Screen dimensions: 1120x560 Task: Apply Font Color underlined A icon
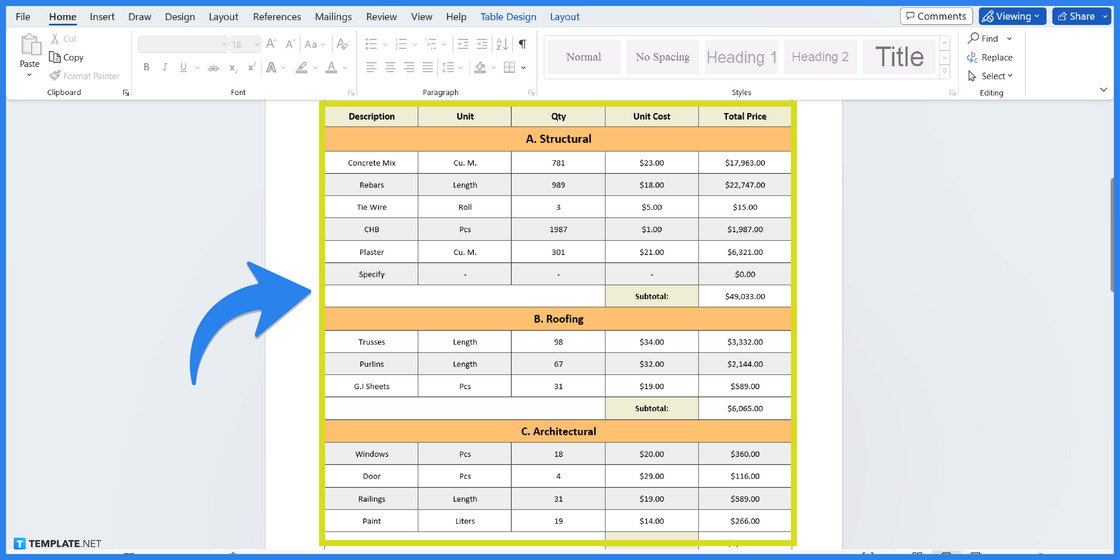pos(331,67)
